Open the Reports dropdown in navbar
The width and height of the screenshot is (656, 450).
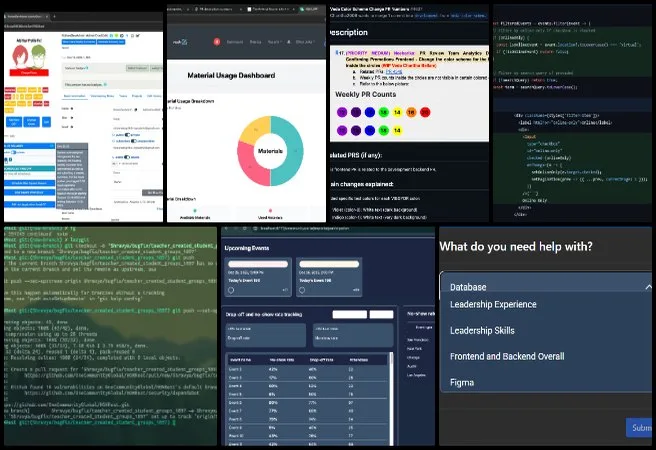click(x=274, y=42)
